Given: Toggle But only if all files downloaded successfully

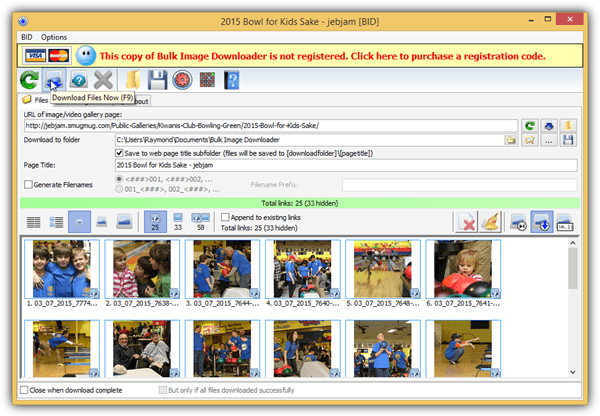Looking at the screenshot, I should (x=163, y=390).
